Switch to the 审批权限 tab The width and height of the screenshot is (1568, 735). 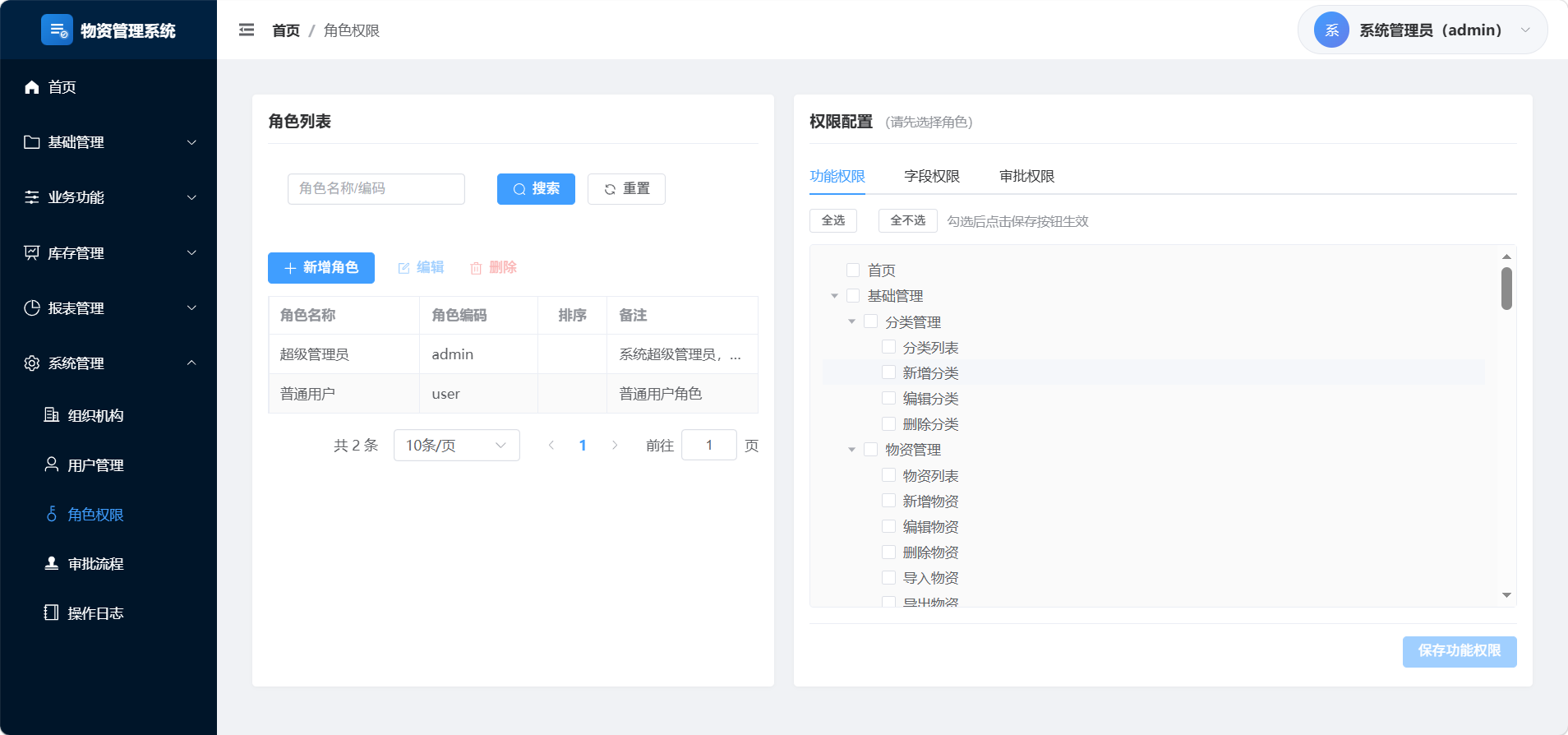1026,176
